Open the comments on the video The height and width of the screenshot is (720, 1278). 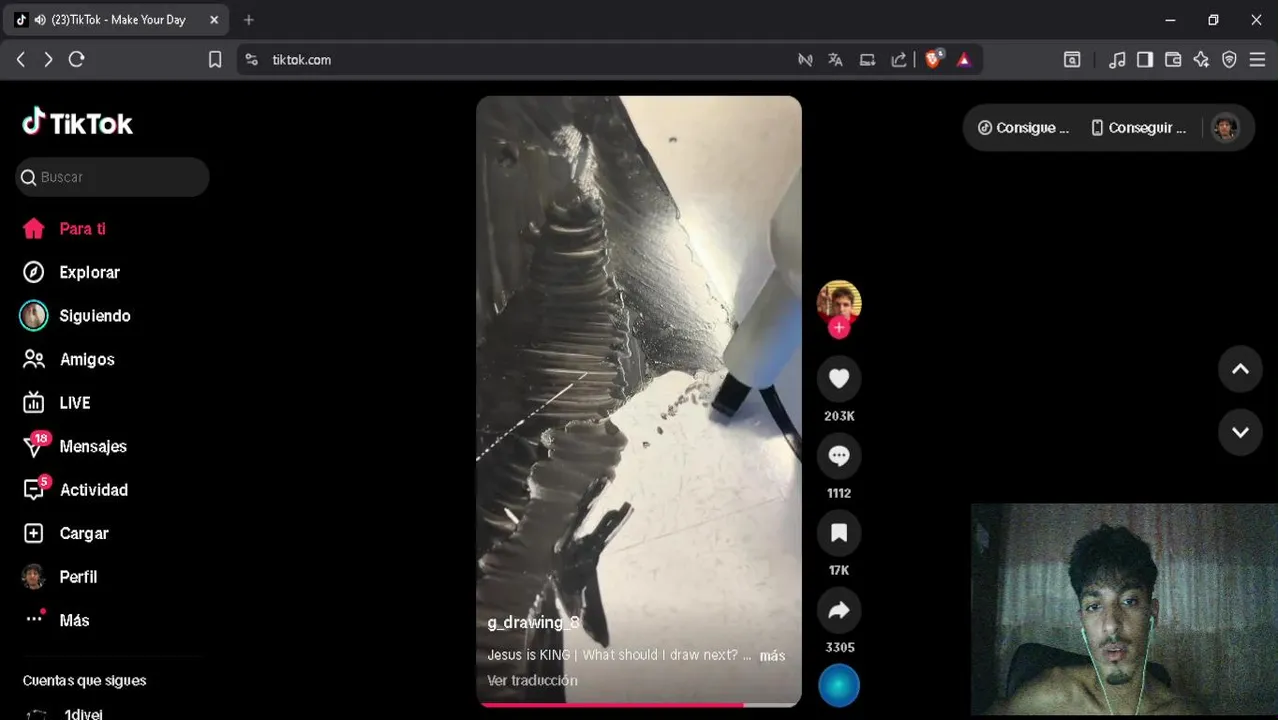tap(839, 455)
